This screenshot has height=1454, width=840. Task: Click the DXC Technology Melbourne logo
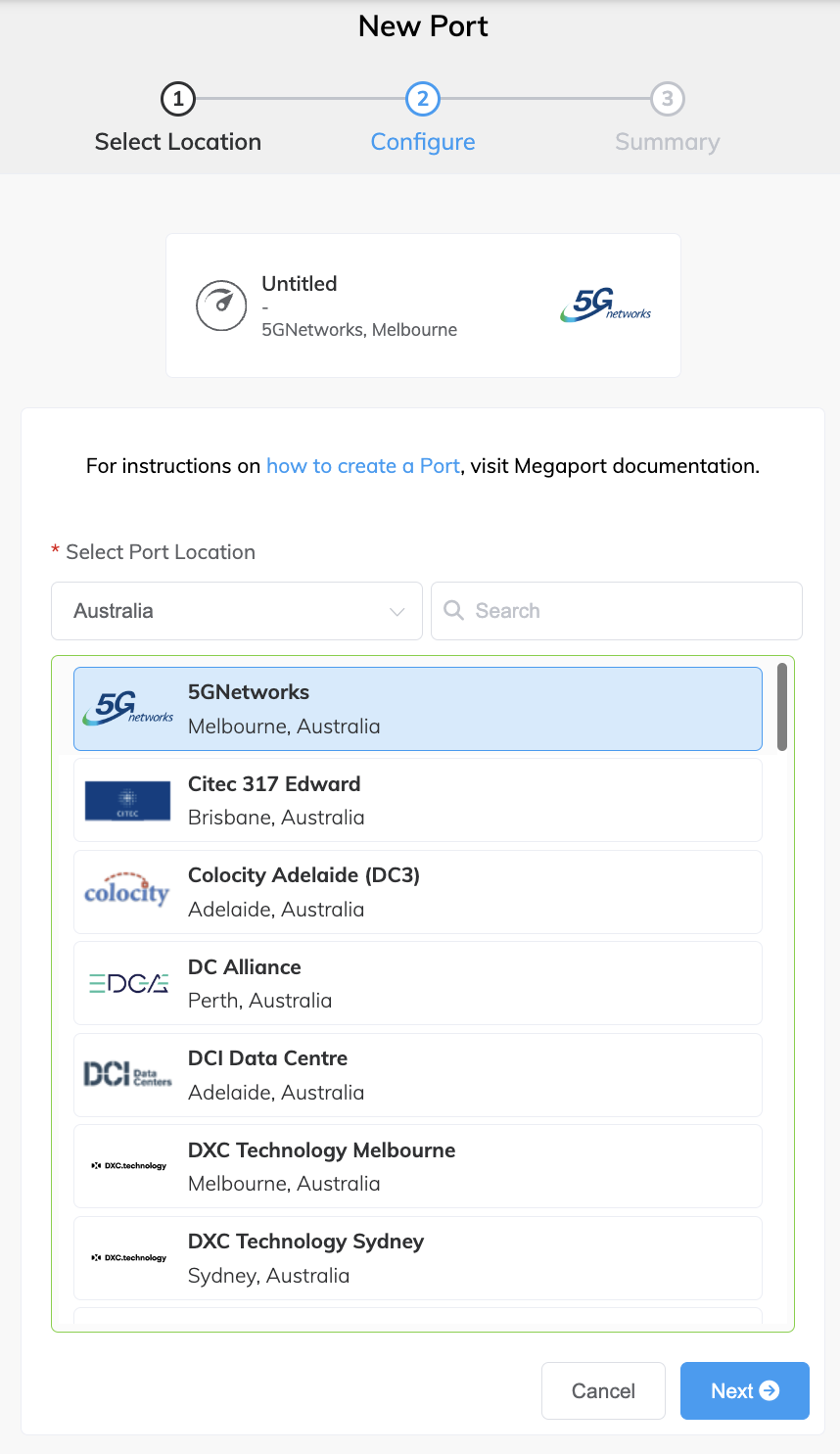128,1165
